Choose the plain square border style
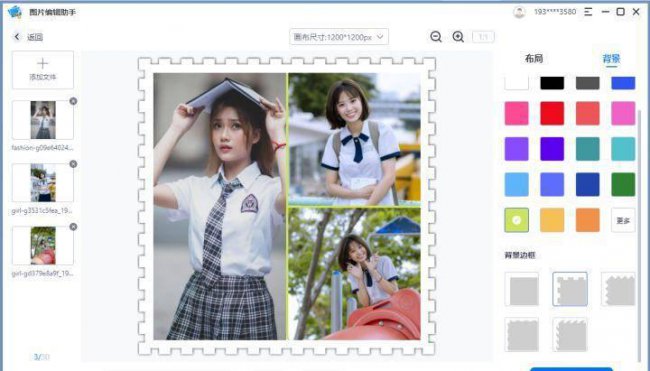The width and height of the screenshot is (650, 371). [x=522, y=289]
